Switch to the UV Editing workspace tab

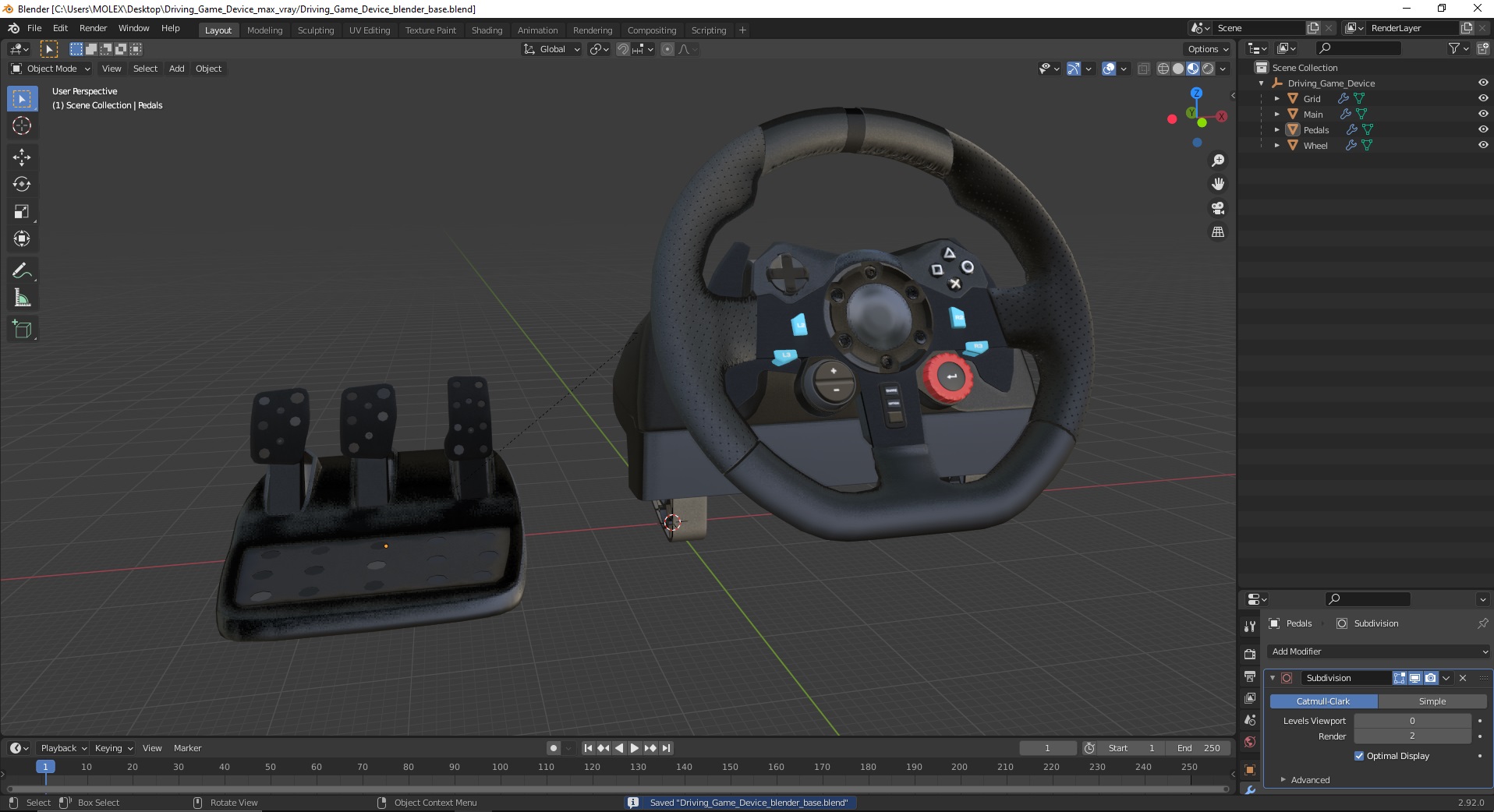[x=370, y=30]
